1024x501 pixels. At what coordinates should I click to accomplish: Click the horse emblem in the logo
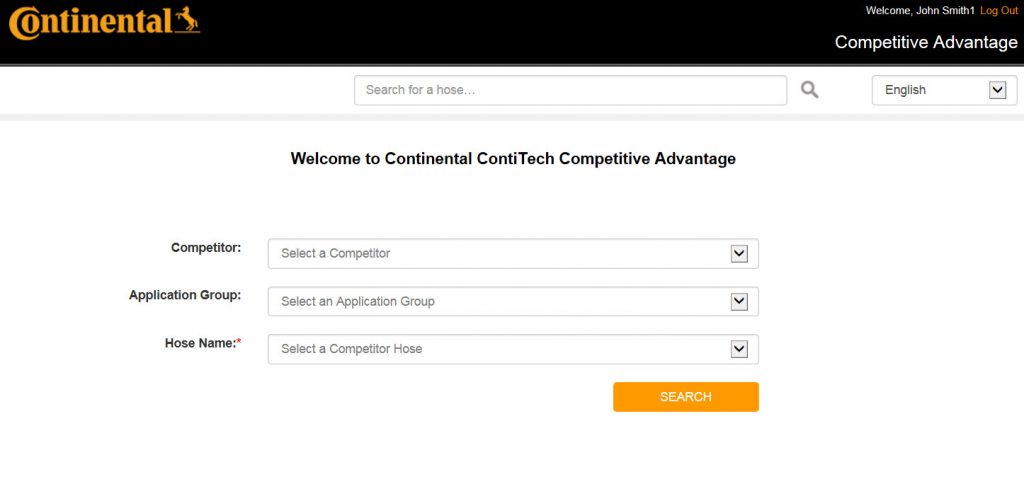(184, 18)
